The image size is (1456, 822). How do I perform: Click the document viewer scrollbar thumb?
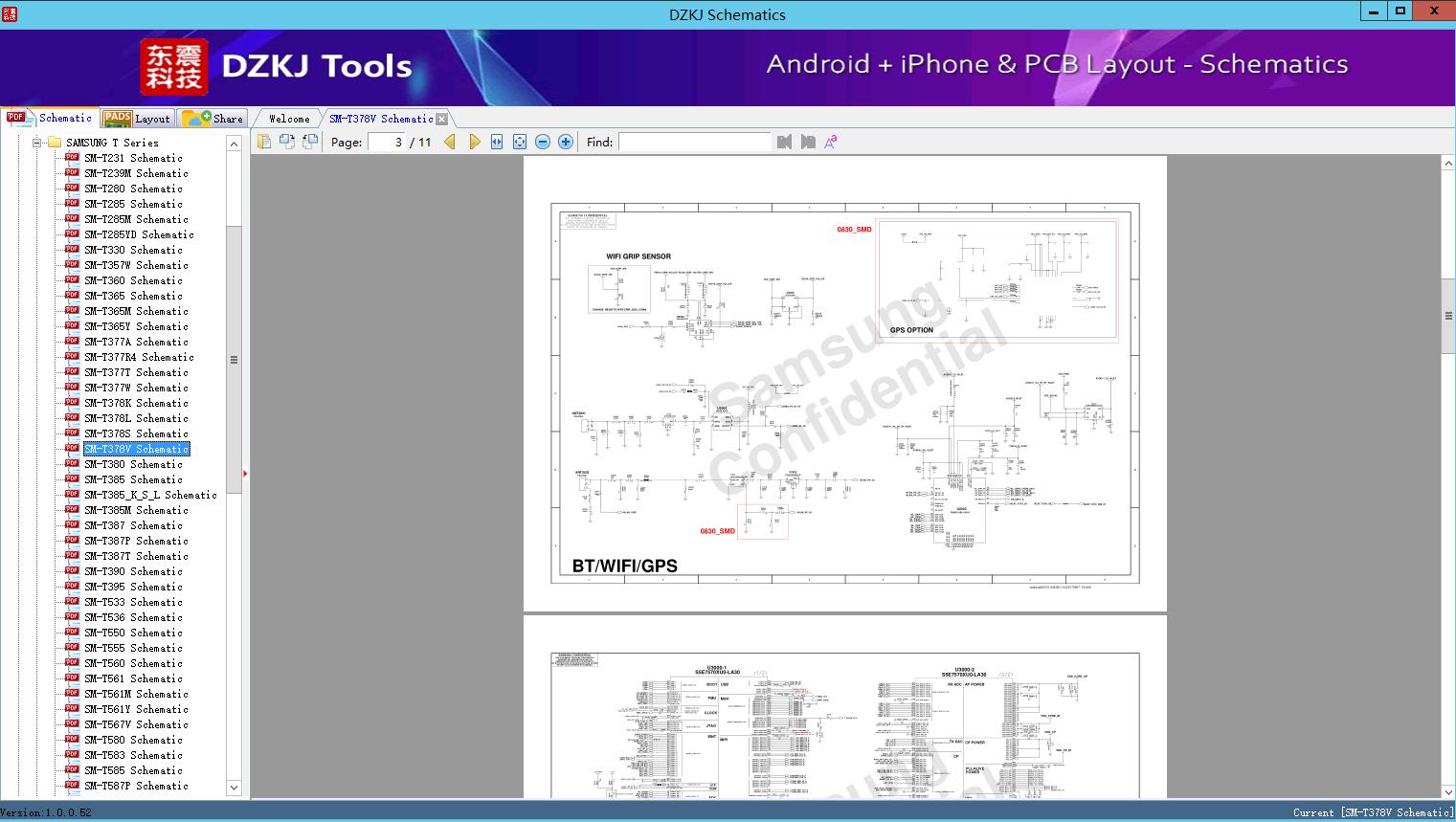1448,316
